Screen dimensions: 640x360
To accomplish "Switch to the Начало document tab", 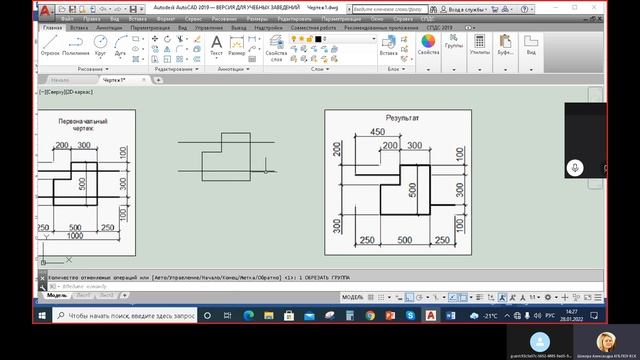I will point(60,80).
